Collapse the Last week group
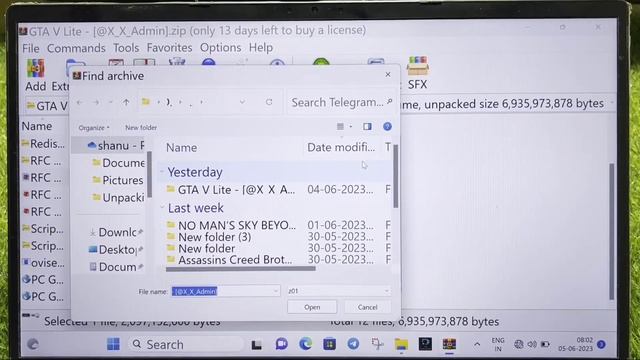 click(162, 208)
